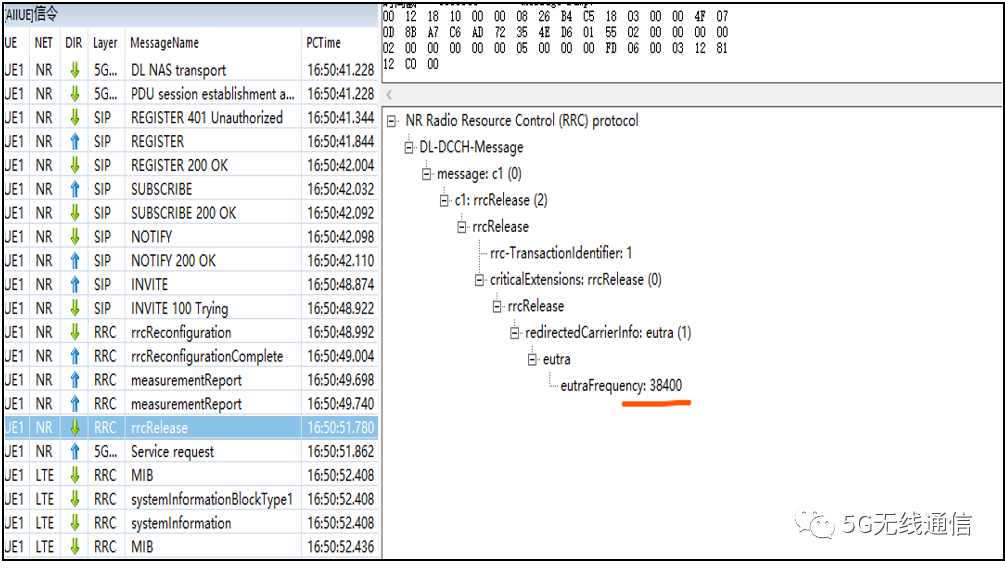The height and width of the screenshot is (568, 1005).
Task: Select the measurementReport at 16:50:49.740
Action: click(191, 404)
